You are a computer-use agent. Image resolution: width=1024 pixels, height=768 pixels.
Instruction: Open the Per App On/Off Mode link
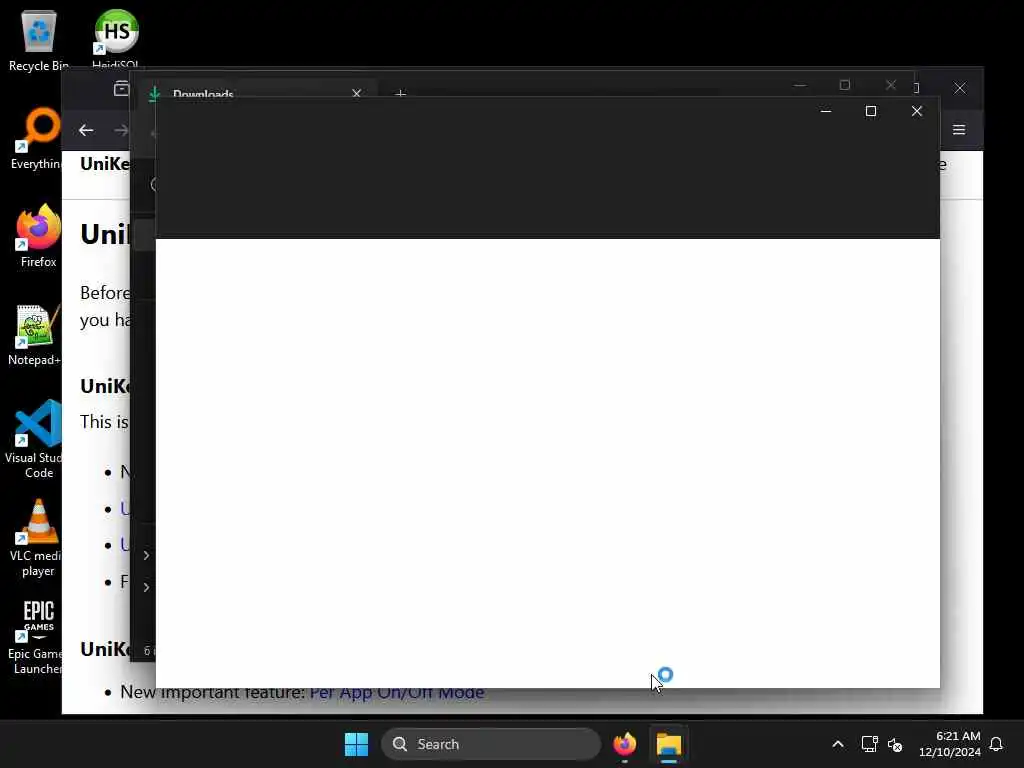(397, 692)
